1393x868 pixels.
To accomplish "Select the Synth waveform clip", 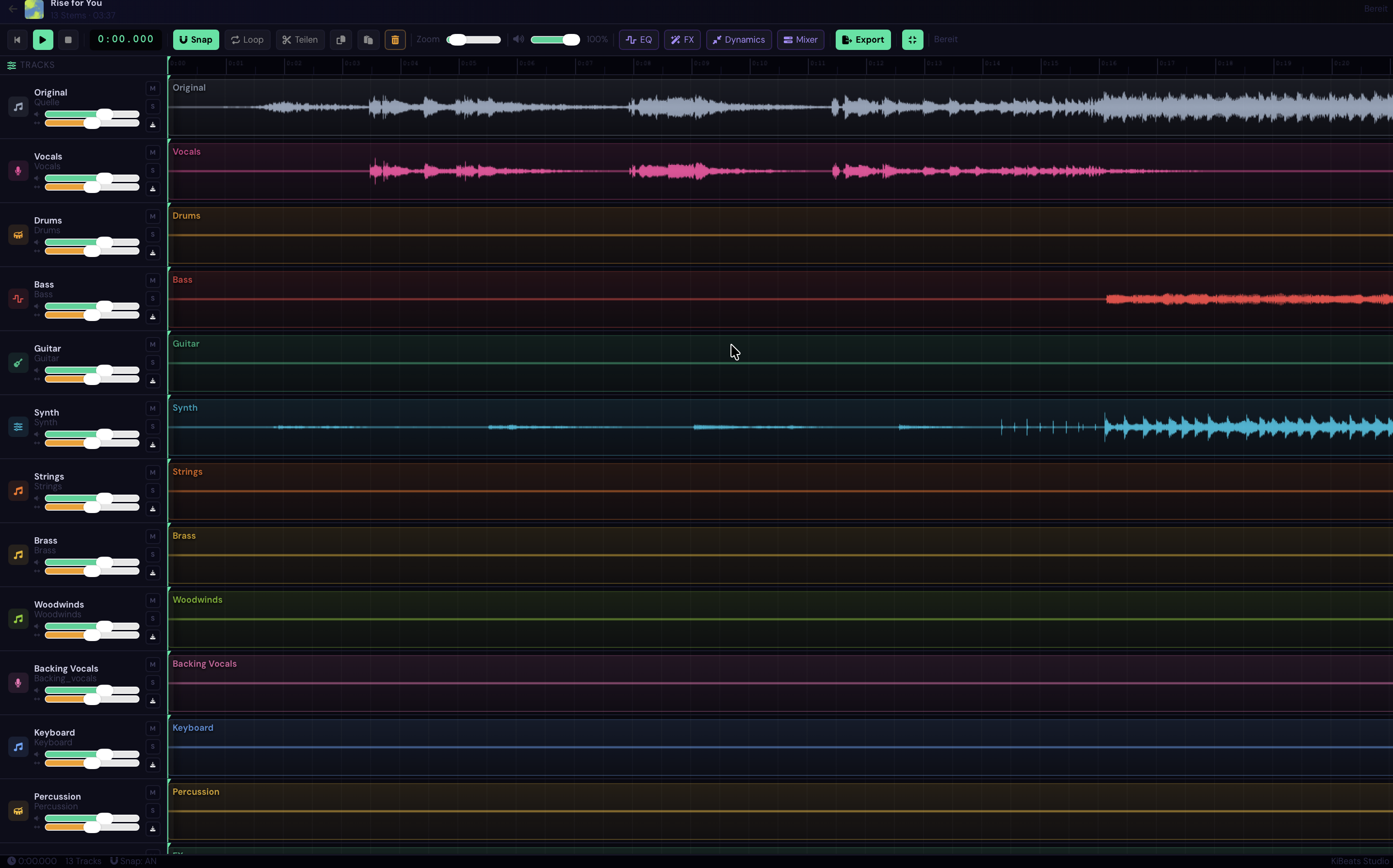I will click(780, 427).
